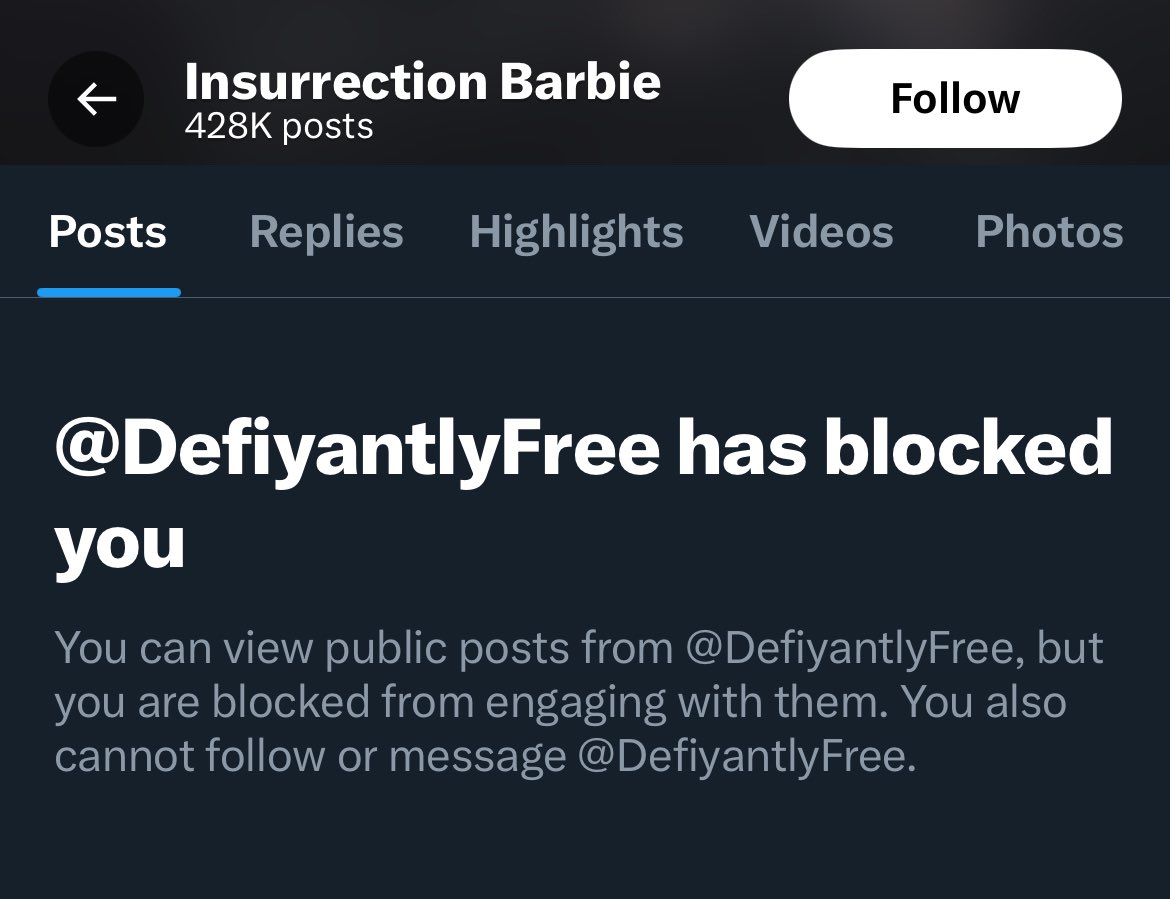Viewport: 1170px width, 899px height.
Task: Click the bold word 'you' in heading
Action: point(120,543)
